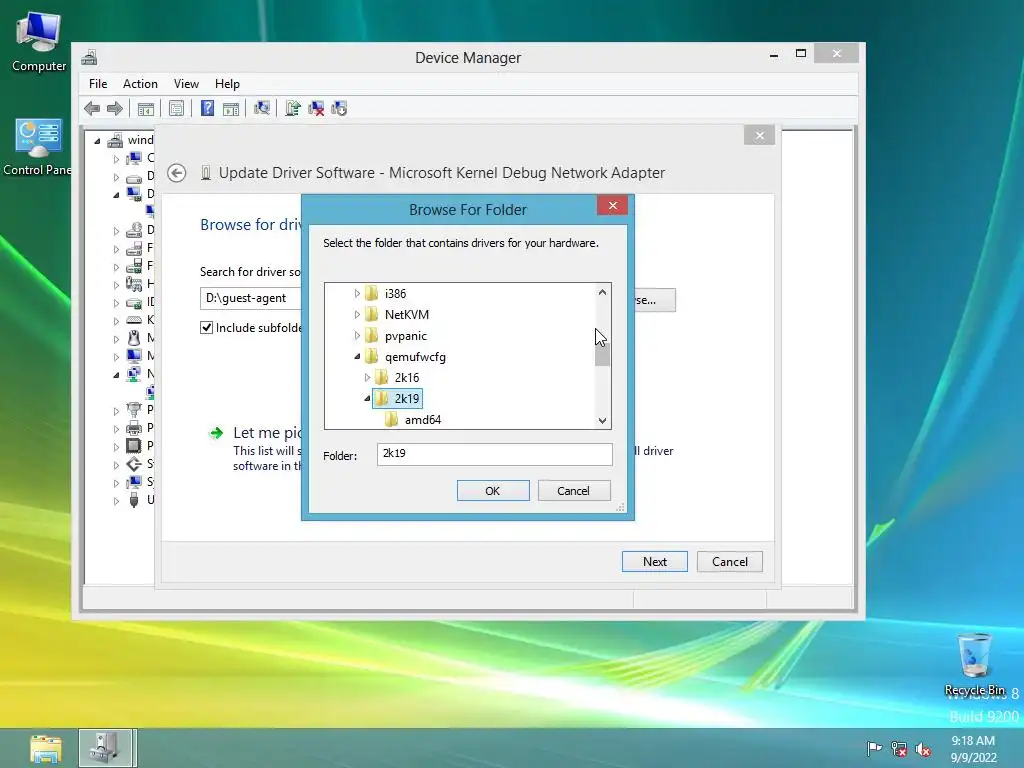Collapse the qemufwcfg folder
This screenshot has height=768, width=1024.
(x=357, y=357)
